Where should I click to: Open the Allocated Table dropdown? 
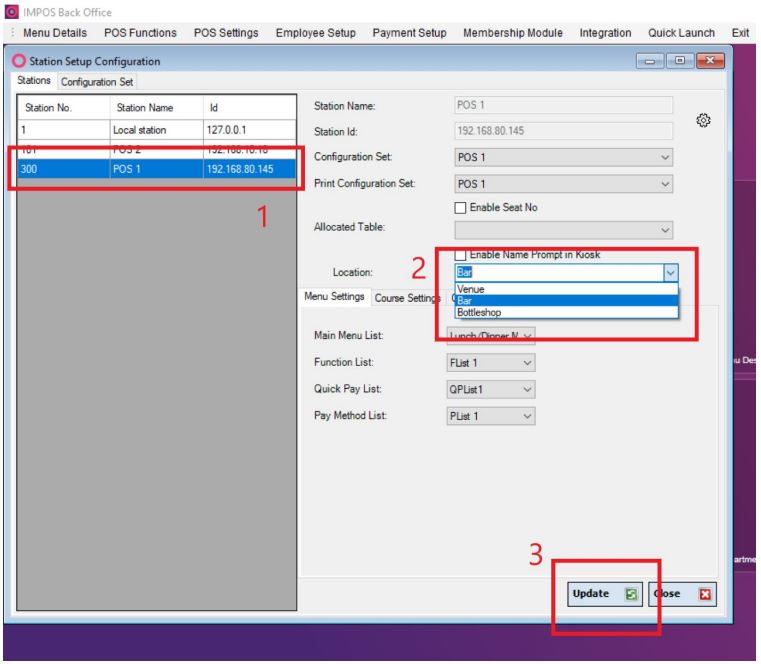click(564, 229)
